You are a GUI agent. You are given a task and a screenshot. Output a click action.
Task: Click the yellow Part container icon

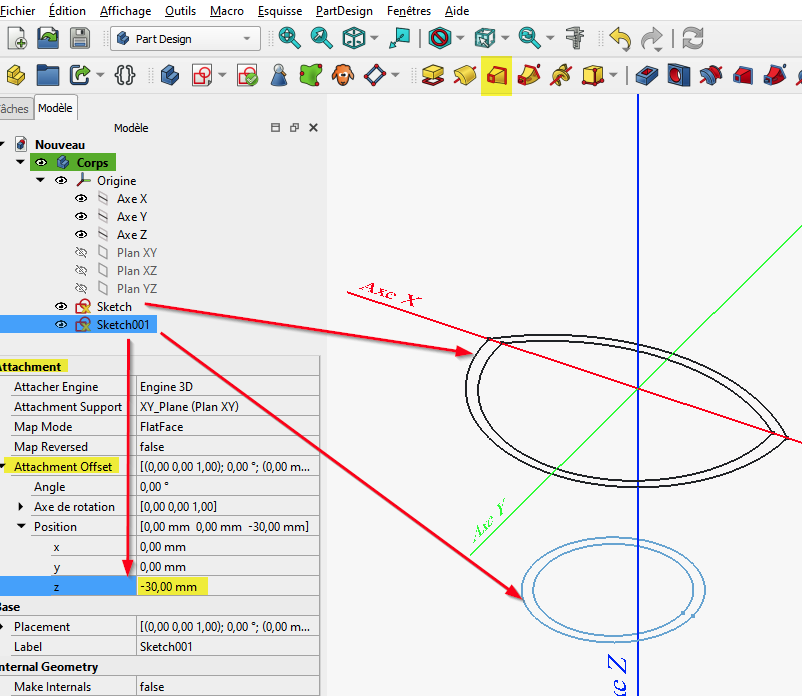pos(16,76)
